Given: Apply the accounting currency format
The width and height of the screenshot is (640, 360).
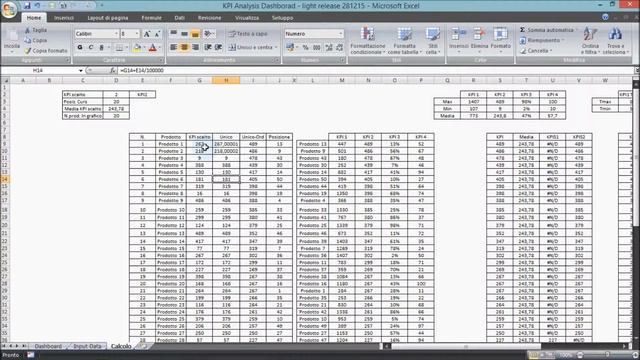Looking at the screenshot, I should (x=290, y=47).
